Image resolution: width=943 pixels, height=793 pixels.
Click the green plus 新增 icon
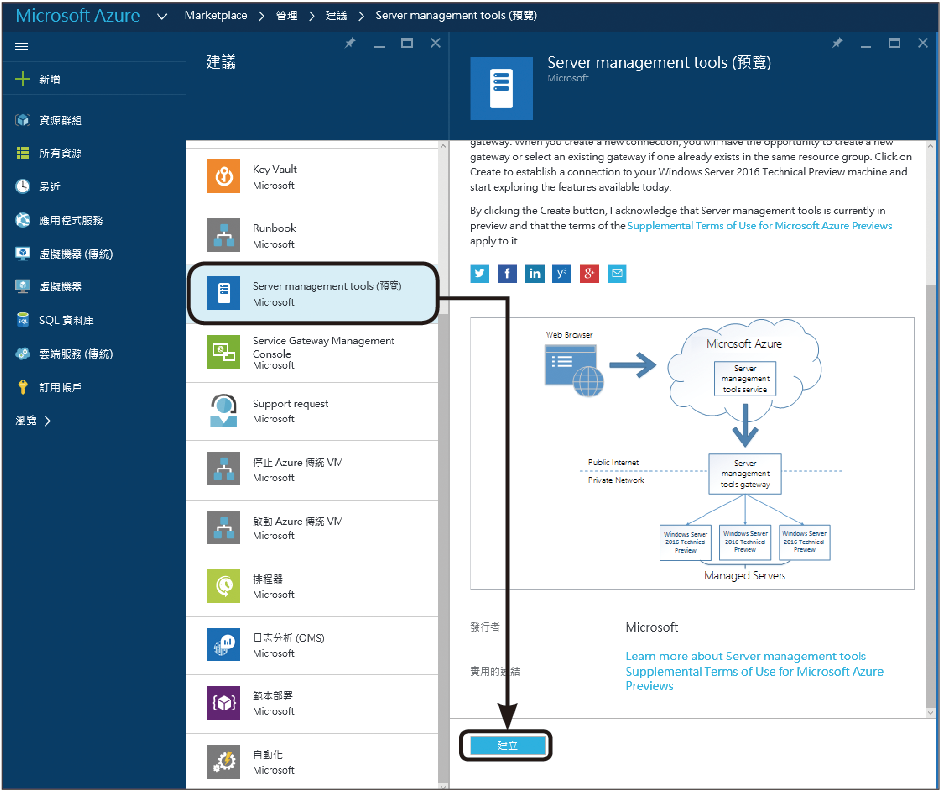22,79
